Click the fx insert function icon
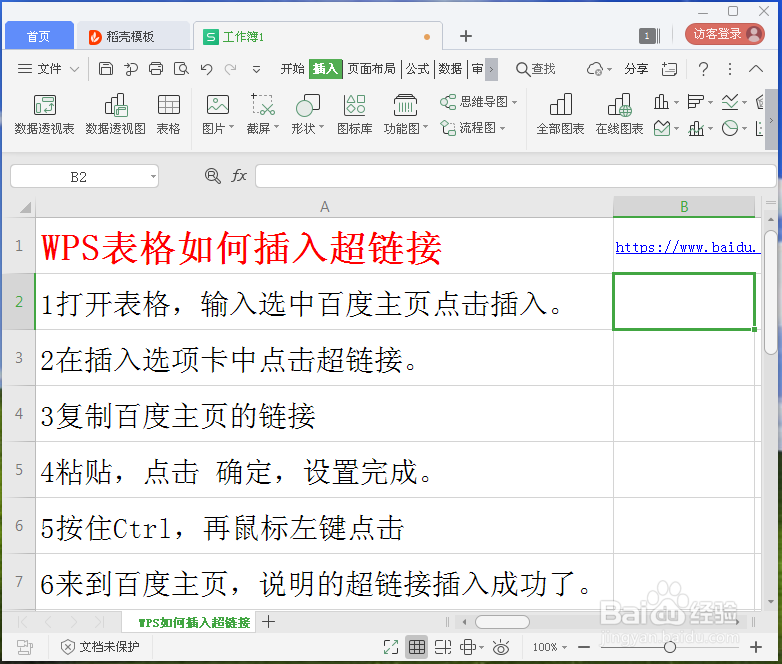 (x=239, y=176)
